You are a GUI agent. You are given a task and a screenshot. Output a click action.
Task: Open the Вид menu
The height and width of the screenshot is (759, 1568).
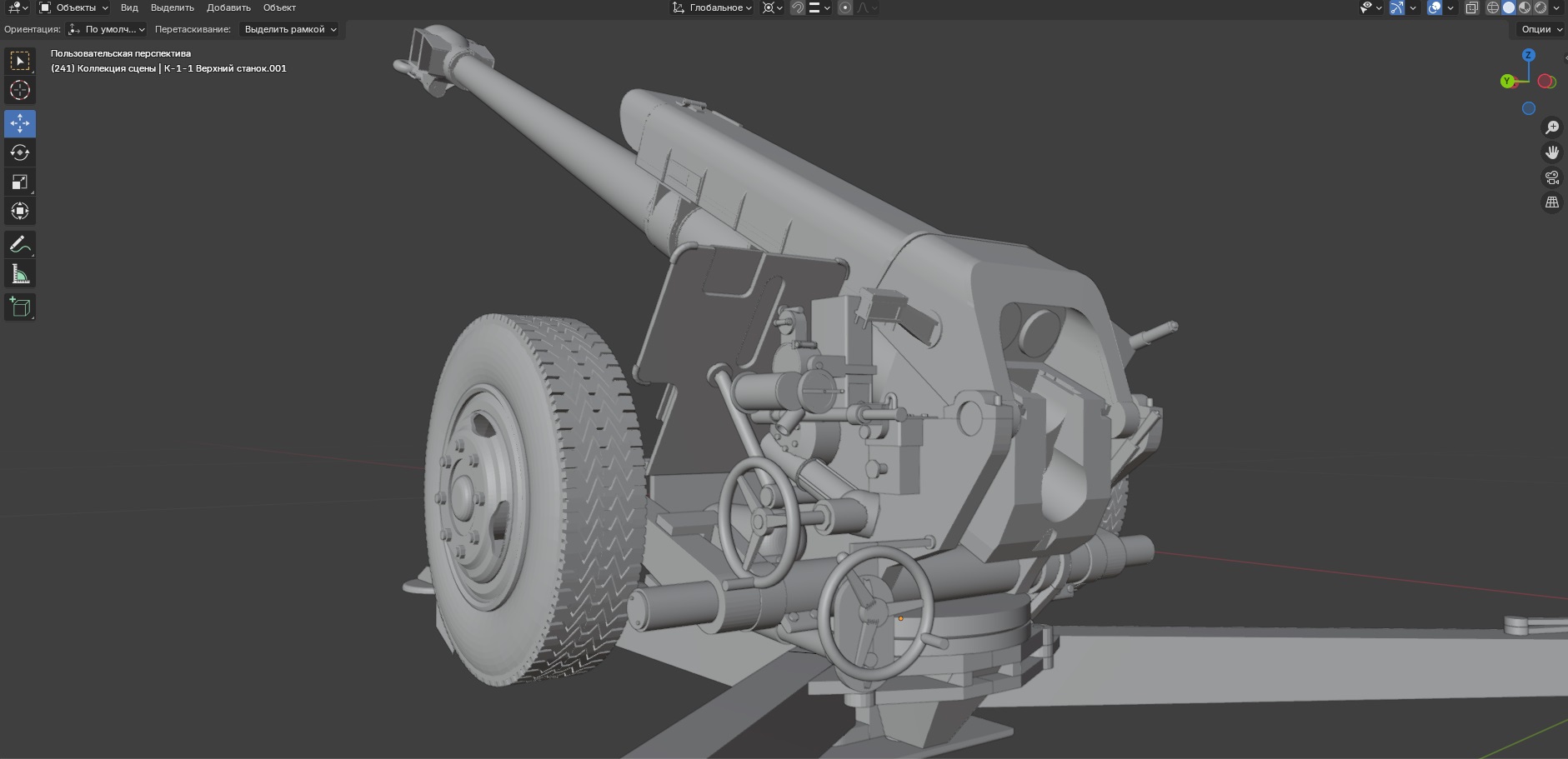coord(129,7)
